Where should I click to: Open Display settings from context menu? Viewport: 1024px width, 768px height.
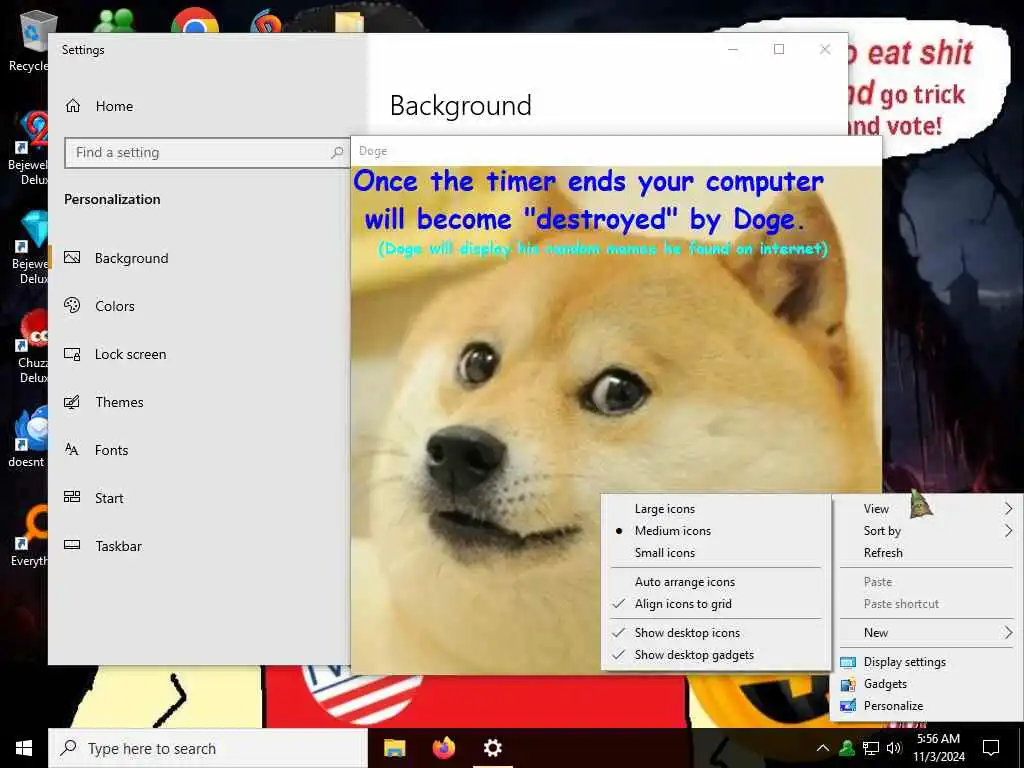point(927,662)
